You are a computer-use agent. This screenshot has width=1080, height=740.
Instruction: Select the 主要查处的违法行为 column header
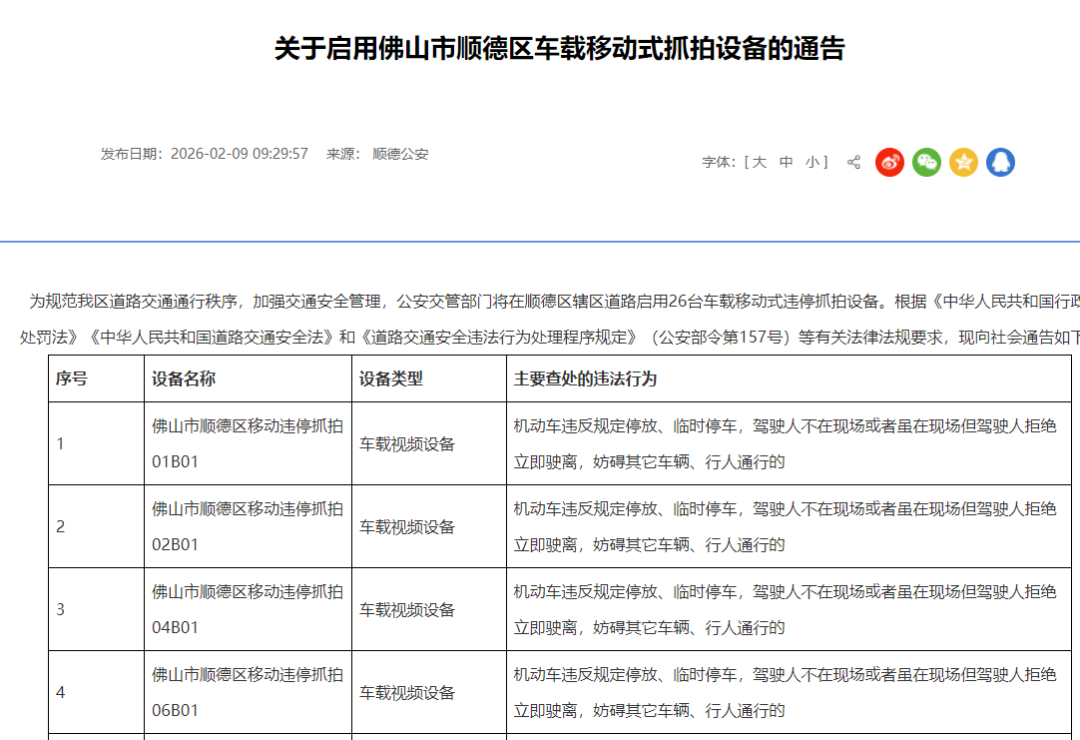tap(585, 379)
